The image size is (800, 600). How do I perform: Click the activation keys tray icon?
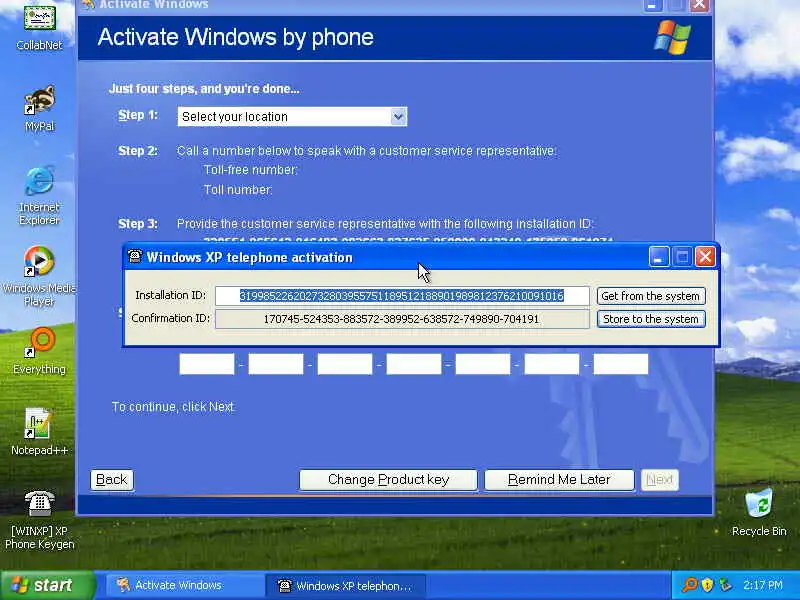click(724, 585)
